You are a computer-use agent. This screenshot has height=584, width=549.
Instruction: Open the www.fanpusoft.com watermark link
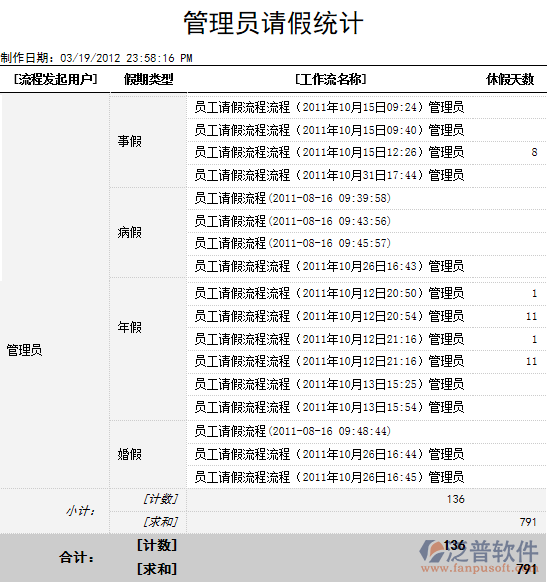(x=479, y=568)
